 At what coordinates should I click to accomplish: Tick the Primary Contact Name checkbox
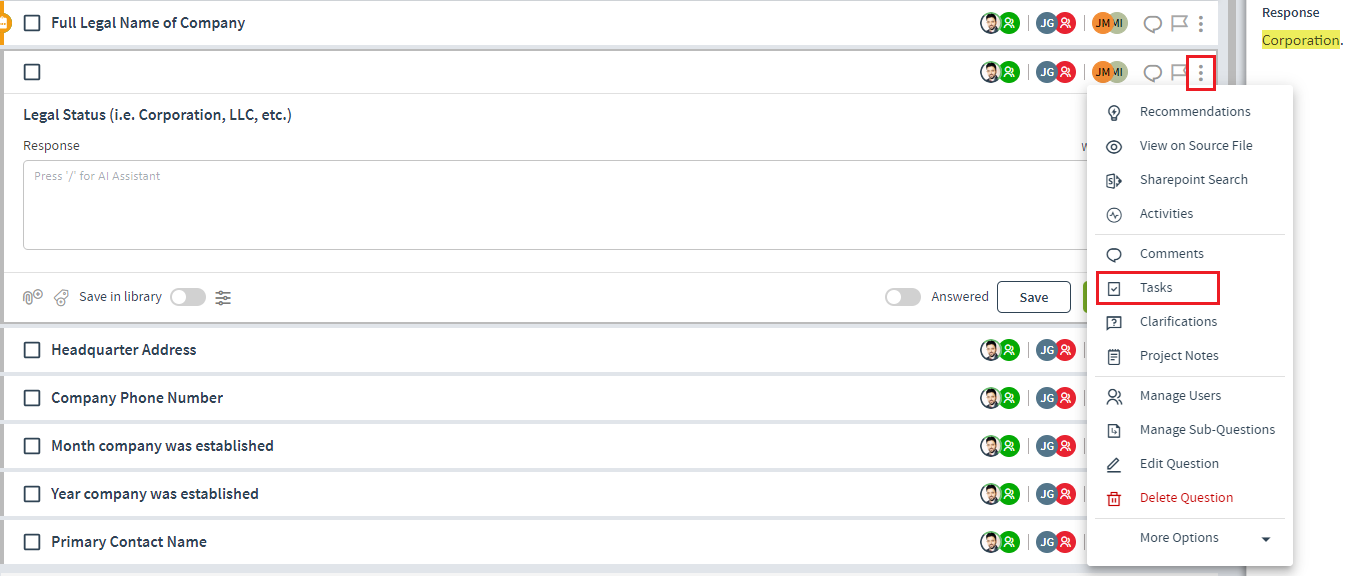pos(32,542)
